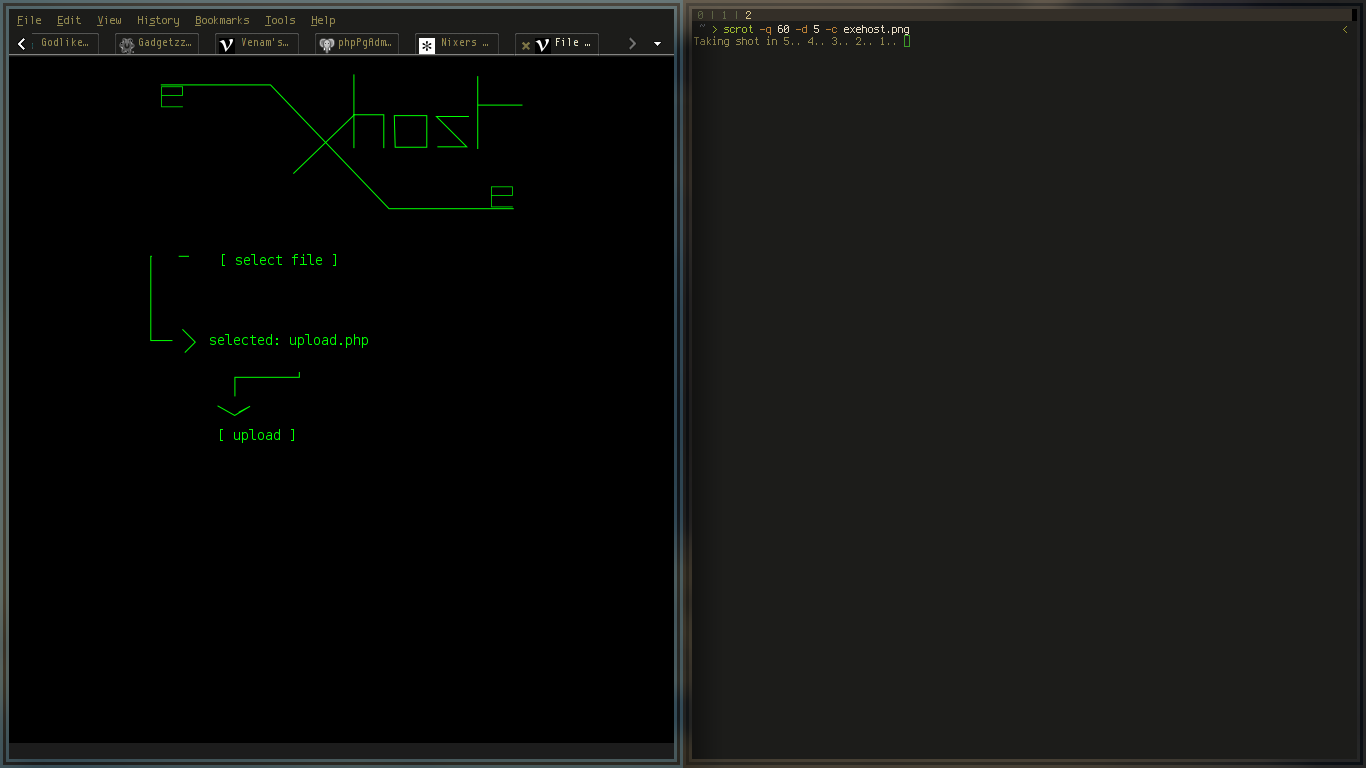Open the History menu
This screenshot has width=1366, height=768.
click(x=158, y=20)
